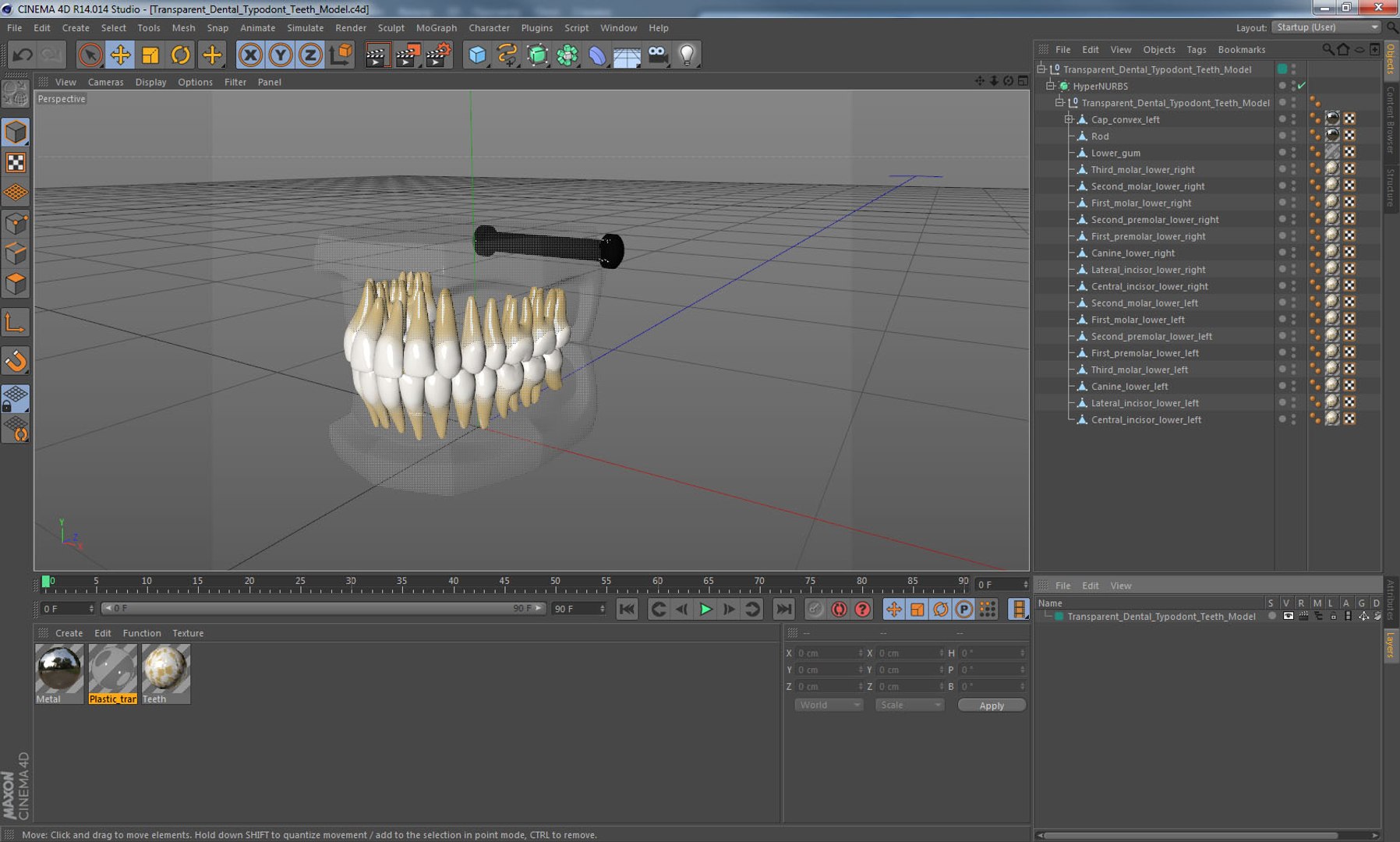Switch coordinate system icon
Image resolution: width=1400 pixels, height=842 pixels.
click(341, 55)
